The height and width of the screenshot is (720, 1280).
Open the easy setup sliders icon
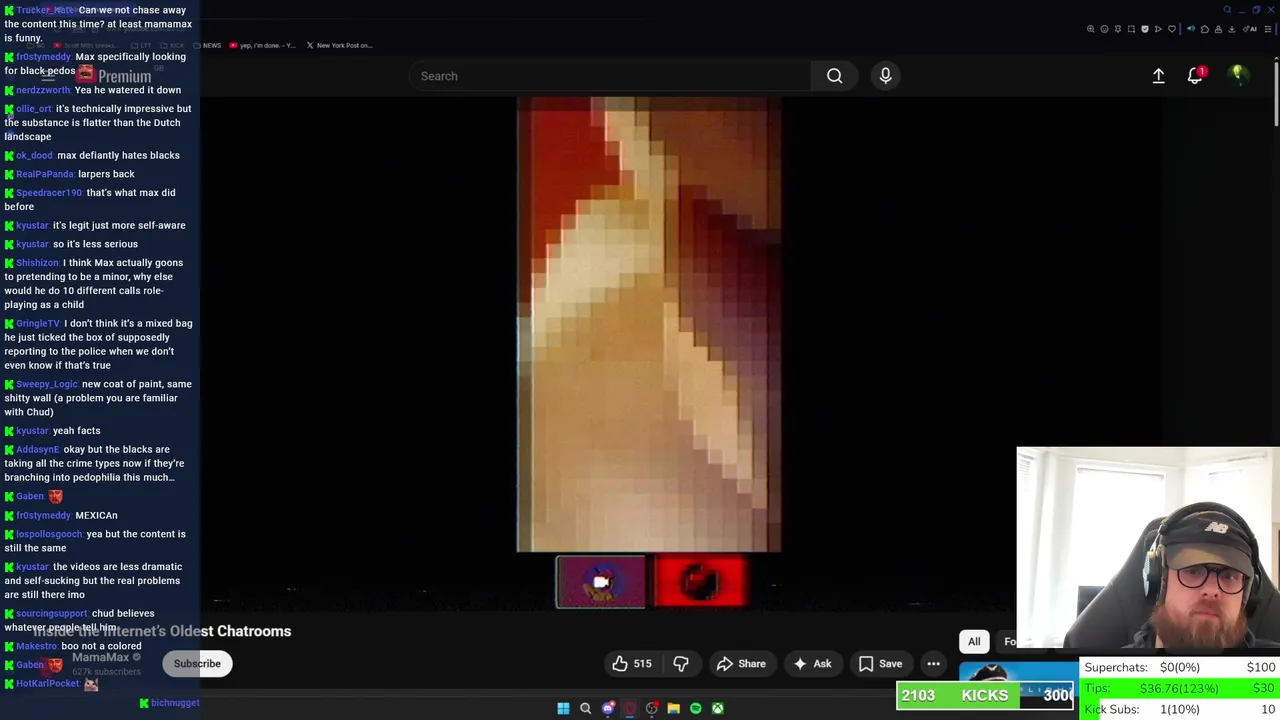[x=1268, y=29]
